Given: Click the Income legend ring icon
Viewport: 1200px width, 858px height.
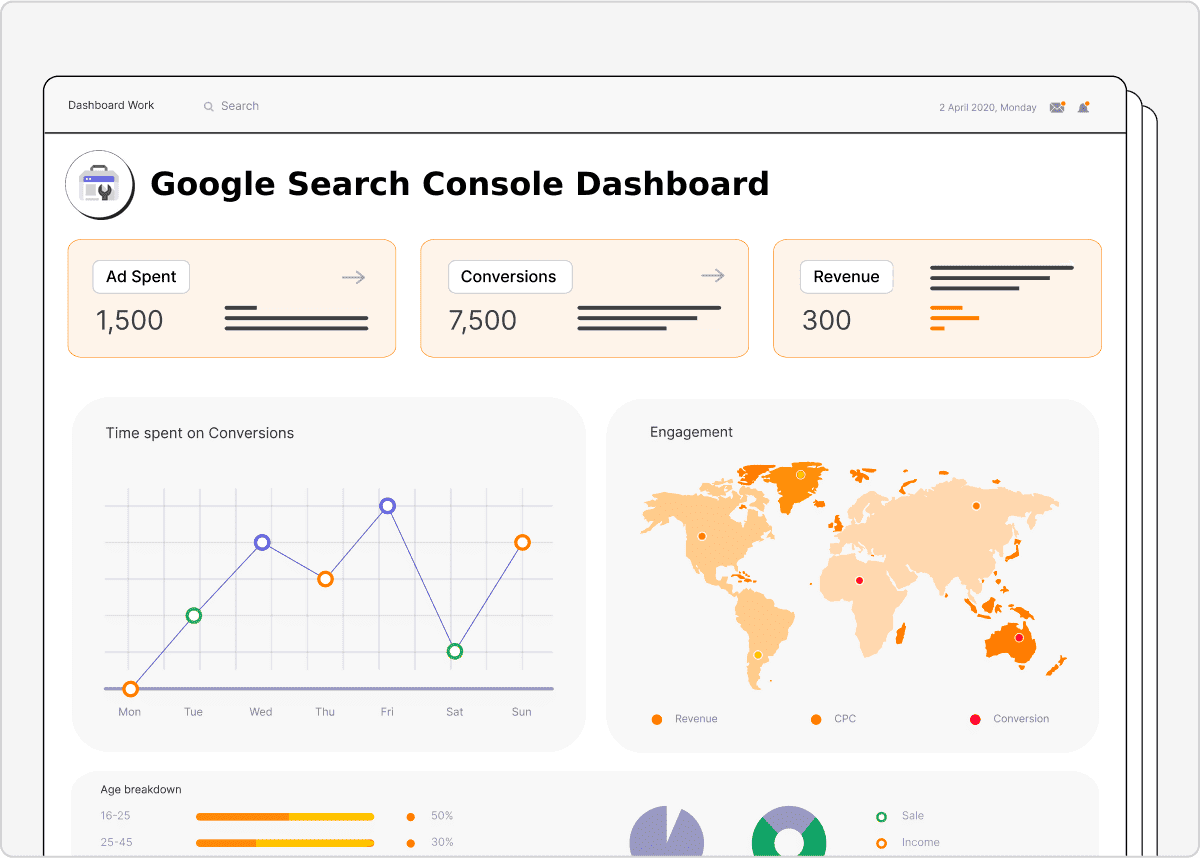Looking at the screenshot, I should 881,844.
